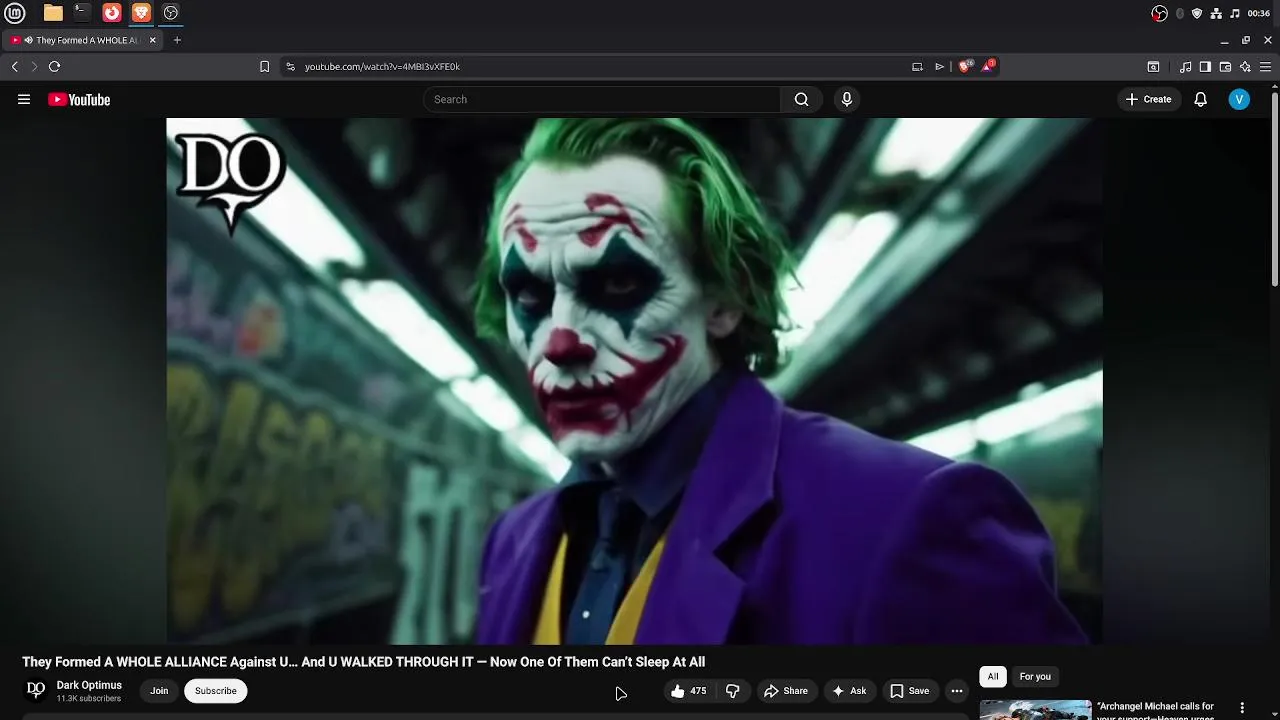Show the calendar from clock 00:36
Viewport: 1280px width, 720px height.
pos(1259,13)
